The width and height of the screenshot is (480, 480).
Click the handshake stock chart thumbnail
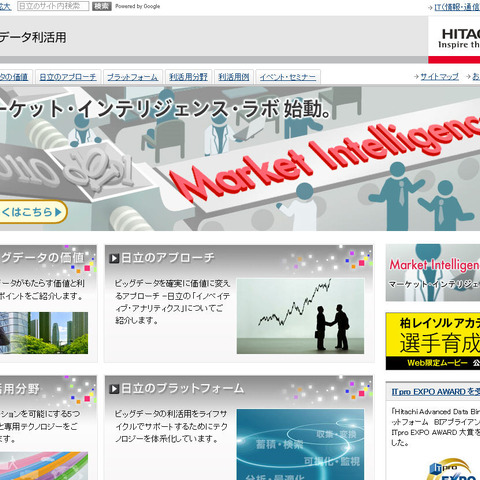click(300, 316)
